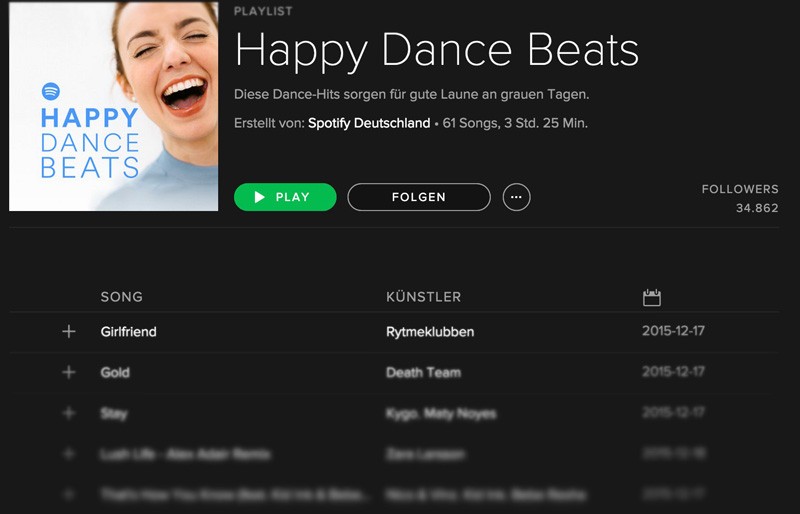Start playback with the green Play button

point(285,197)
